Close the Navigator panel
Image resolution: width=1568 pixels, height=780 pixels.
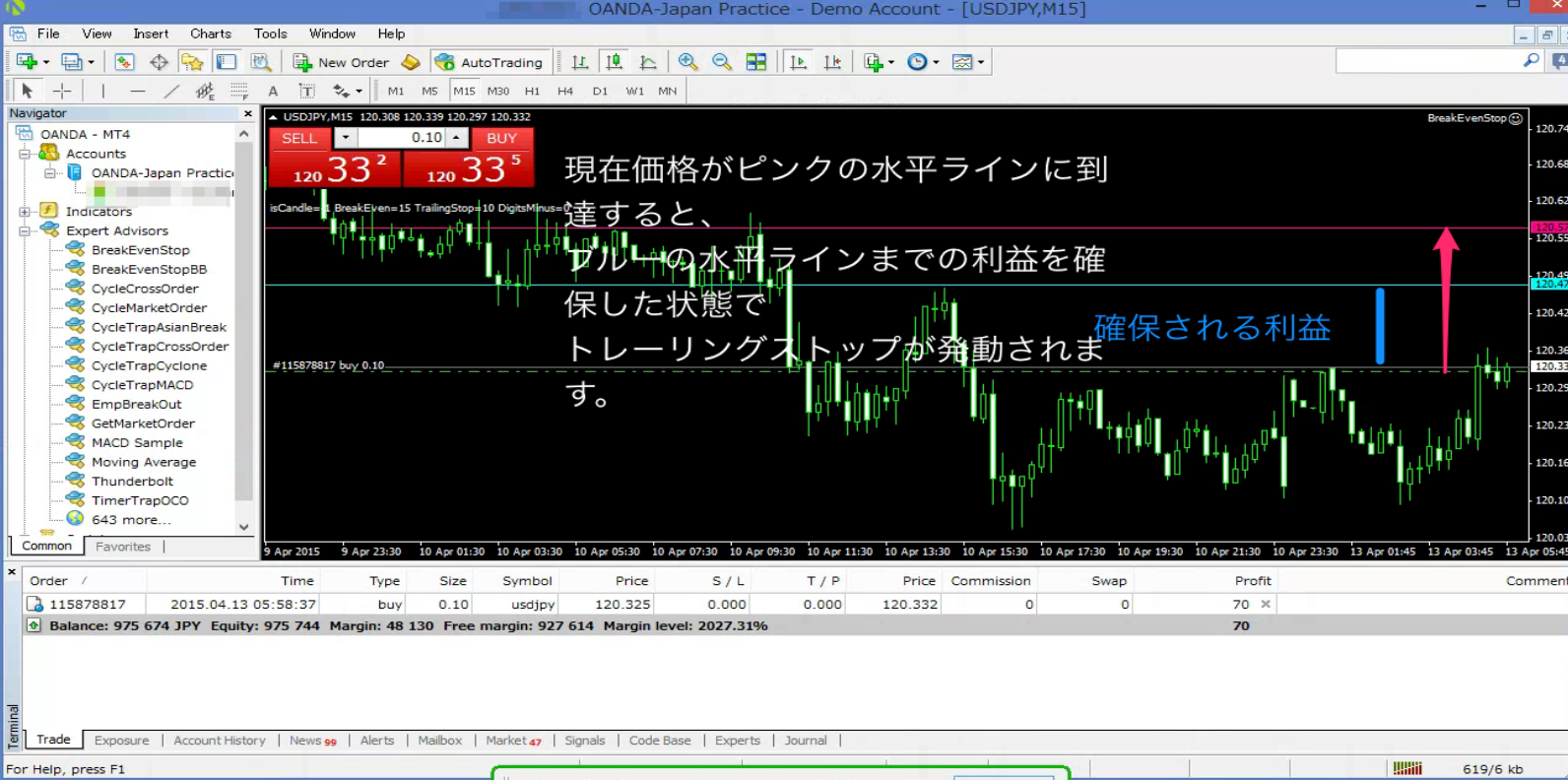point(247,114)
